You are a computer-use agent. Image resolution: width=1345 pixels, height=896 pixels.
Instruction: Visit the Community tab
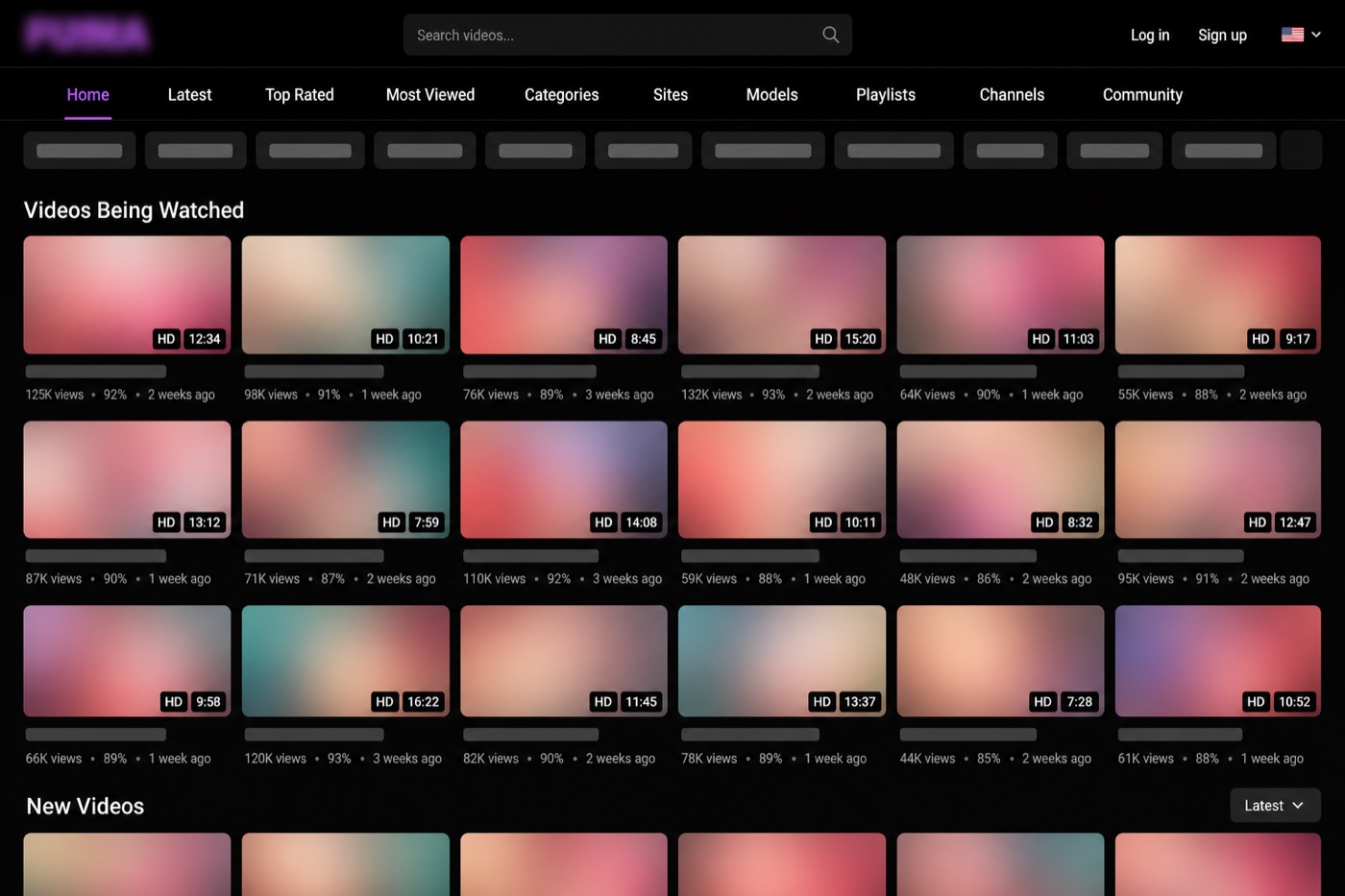point(1142,94)
